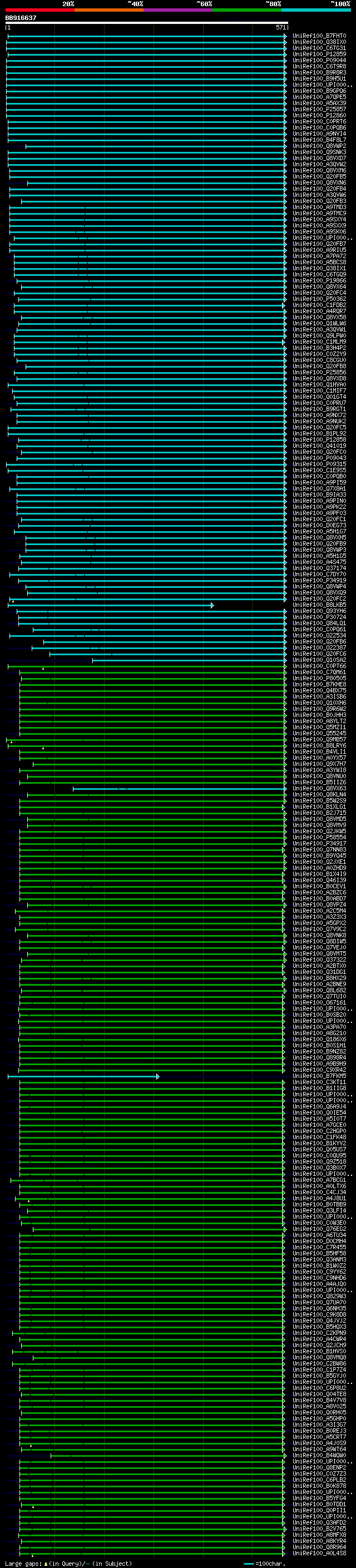The width and height of the screenshot is (356, 1568).
Task: Select label UniRef100_O22534
Action: tap(319, 635)
